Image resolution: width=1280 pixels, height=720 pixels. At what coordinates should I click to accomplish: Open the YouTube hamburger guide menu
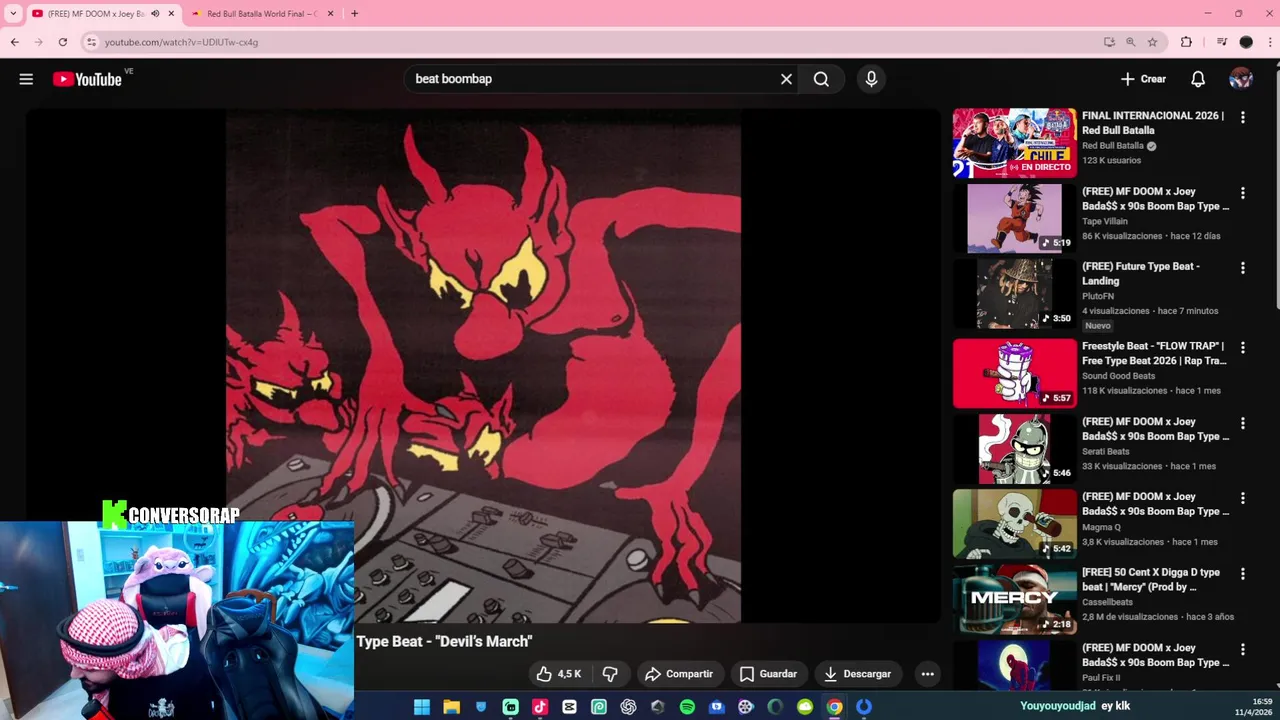(x=26, y=79)
